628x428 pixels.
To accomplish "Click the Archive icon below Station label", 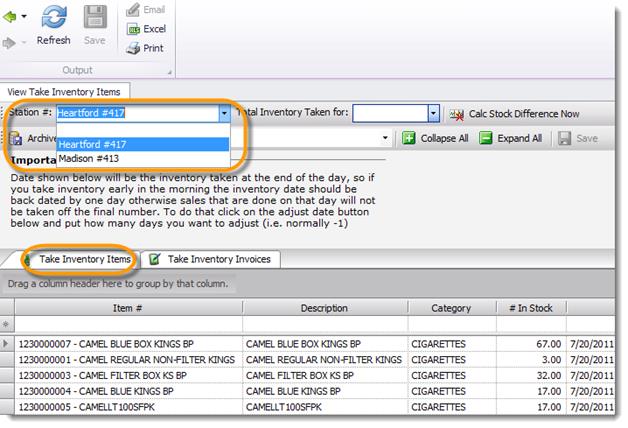I will pos(17,139).
